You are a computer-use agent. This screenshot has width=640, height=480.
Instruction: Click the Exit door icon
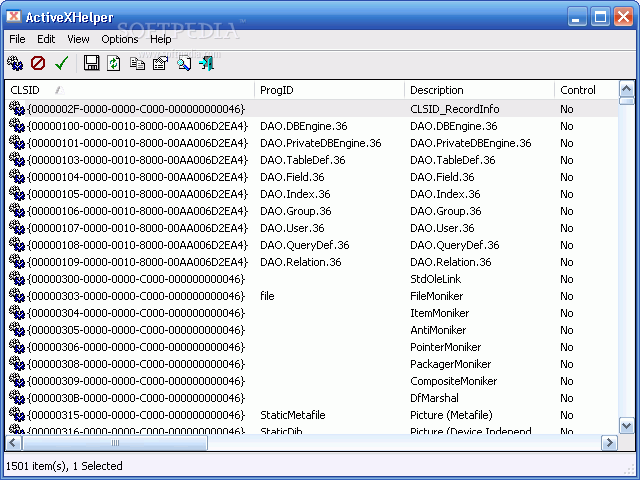click(207, 63)
